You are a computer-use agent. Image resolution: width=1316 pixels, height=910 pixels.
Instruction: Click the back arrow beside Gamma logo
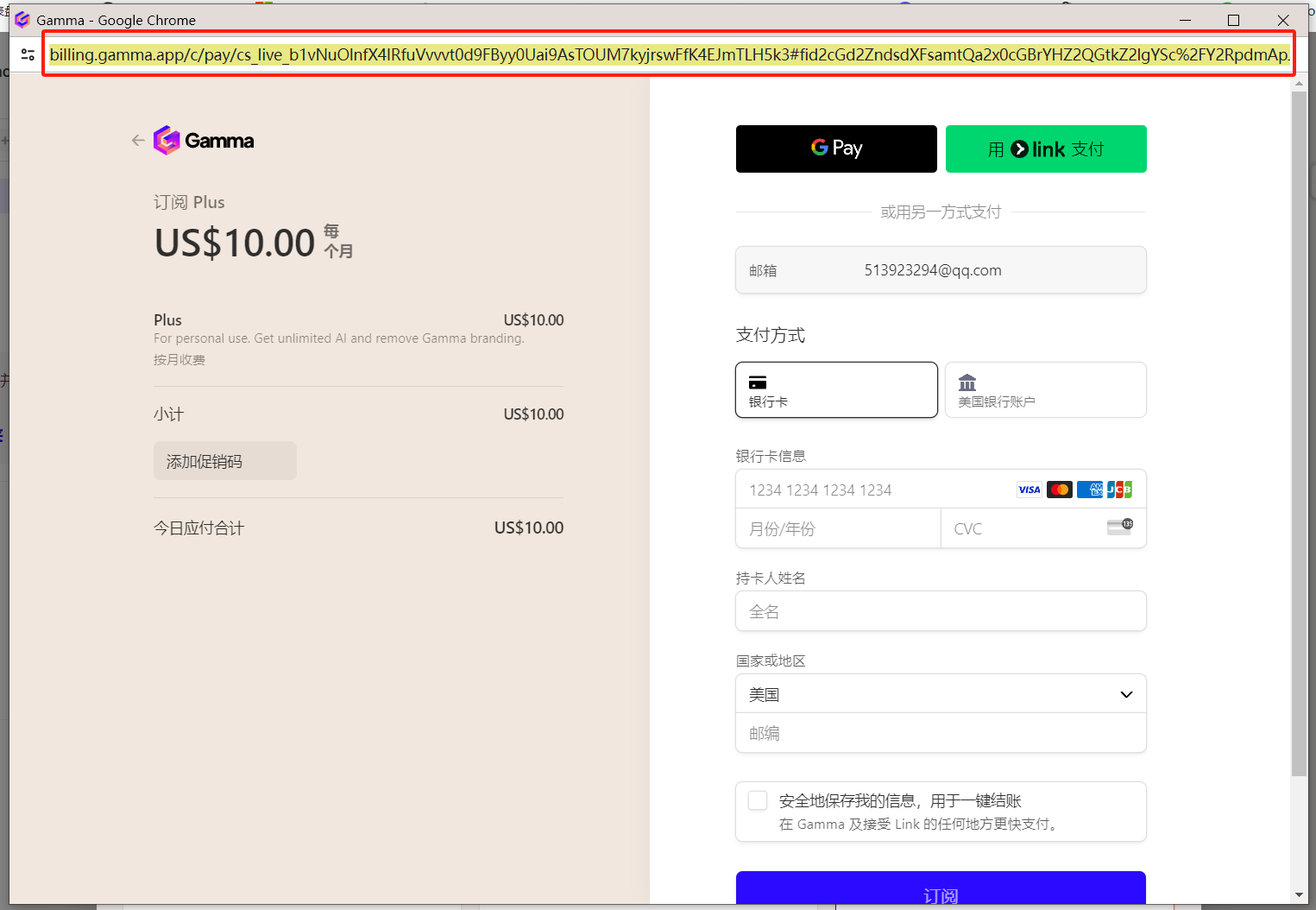(x=138, y=140)
